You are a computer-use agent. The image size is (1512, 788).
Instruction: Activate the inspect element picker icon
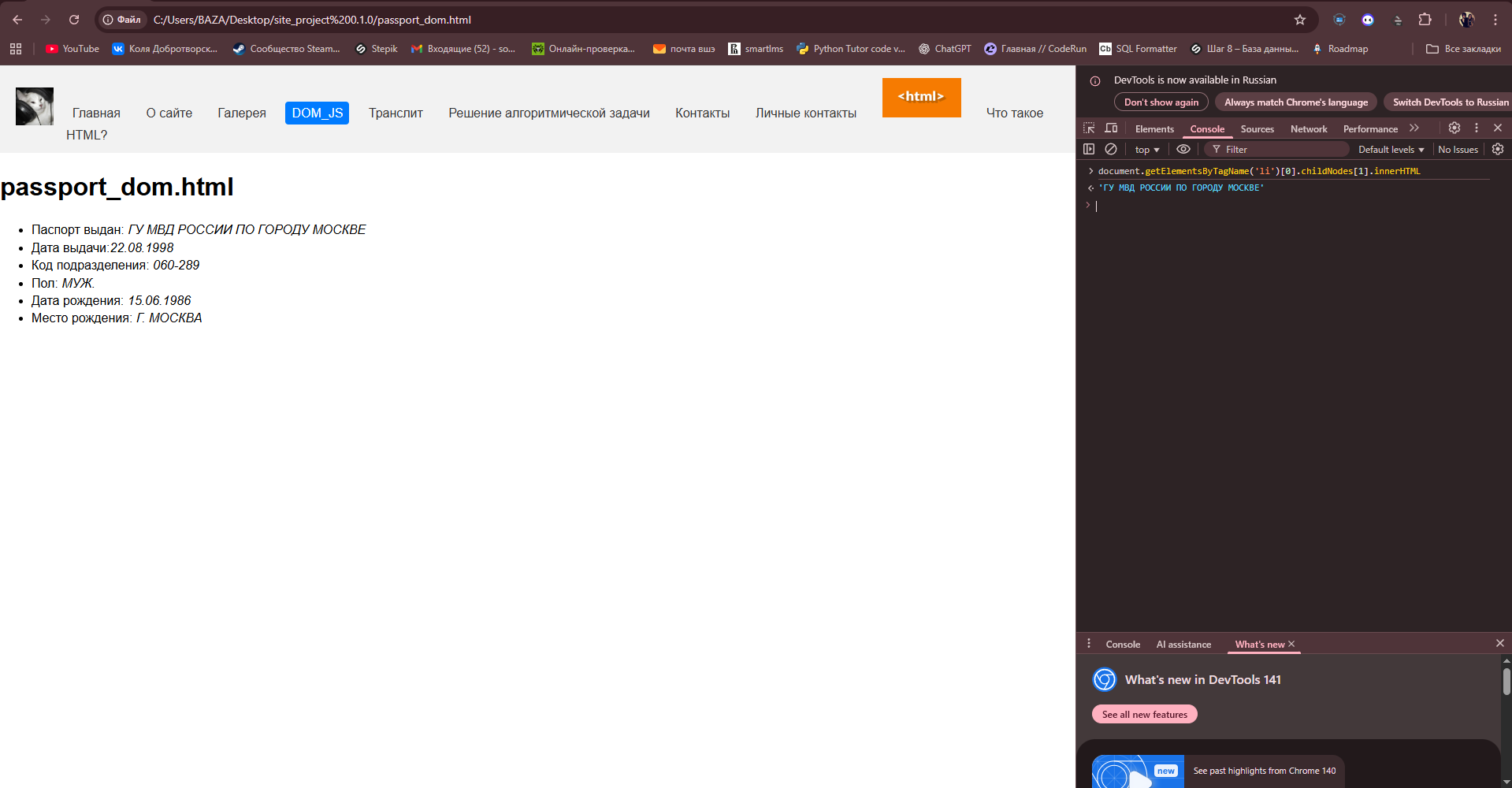[x=1089, y=128]
